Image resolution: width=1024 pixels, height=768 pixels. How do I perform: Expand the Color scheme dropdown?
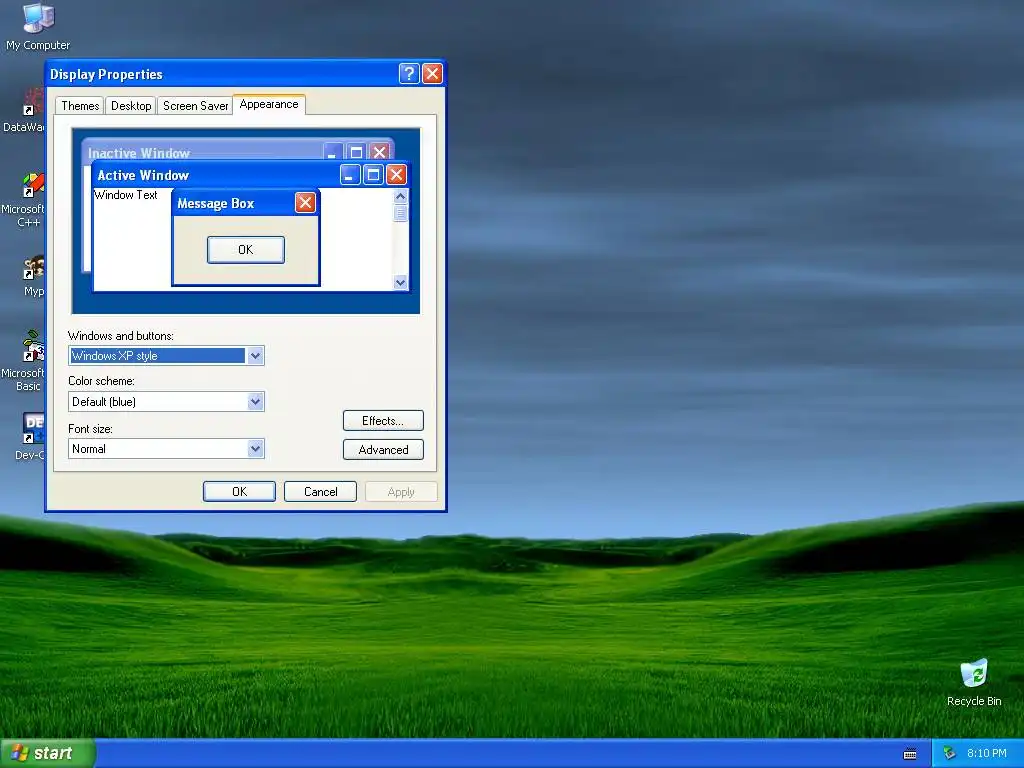[x=255, y=402]
